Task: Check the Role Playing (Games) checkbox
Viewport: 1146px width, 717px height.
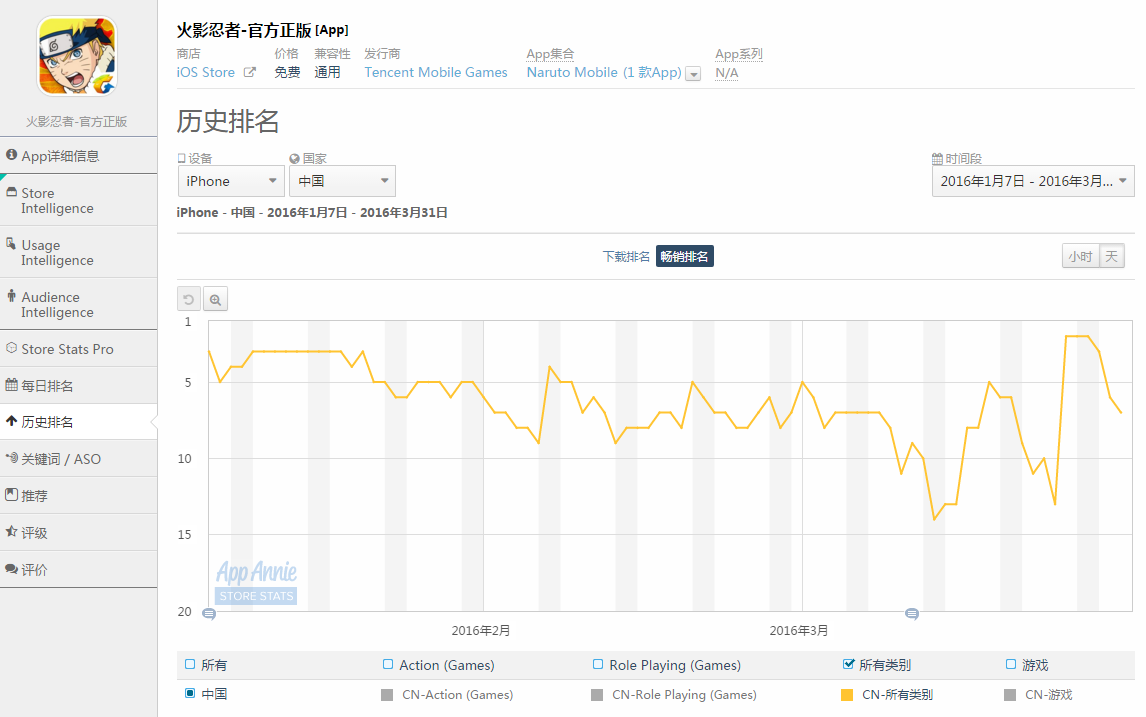Action: coord(598,664)
